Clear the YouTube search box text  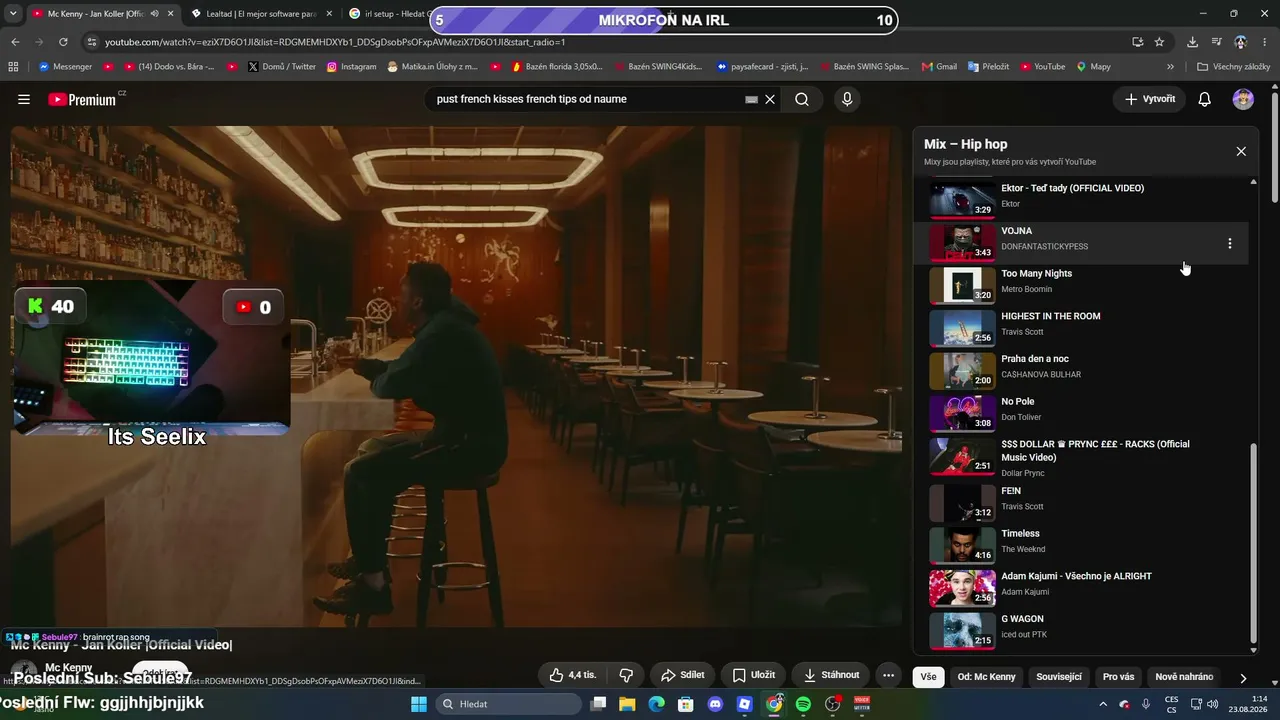(x=770, y=100)
